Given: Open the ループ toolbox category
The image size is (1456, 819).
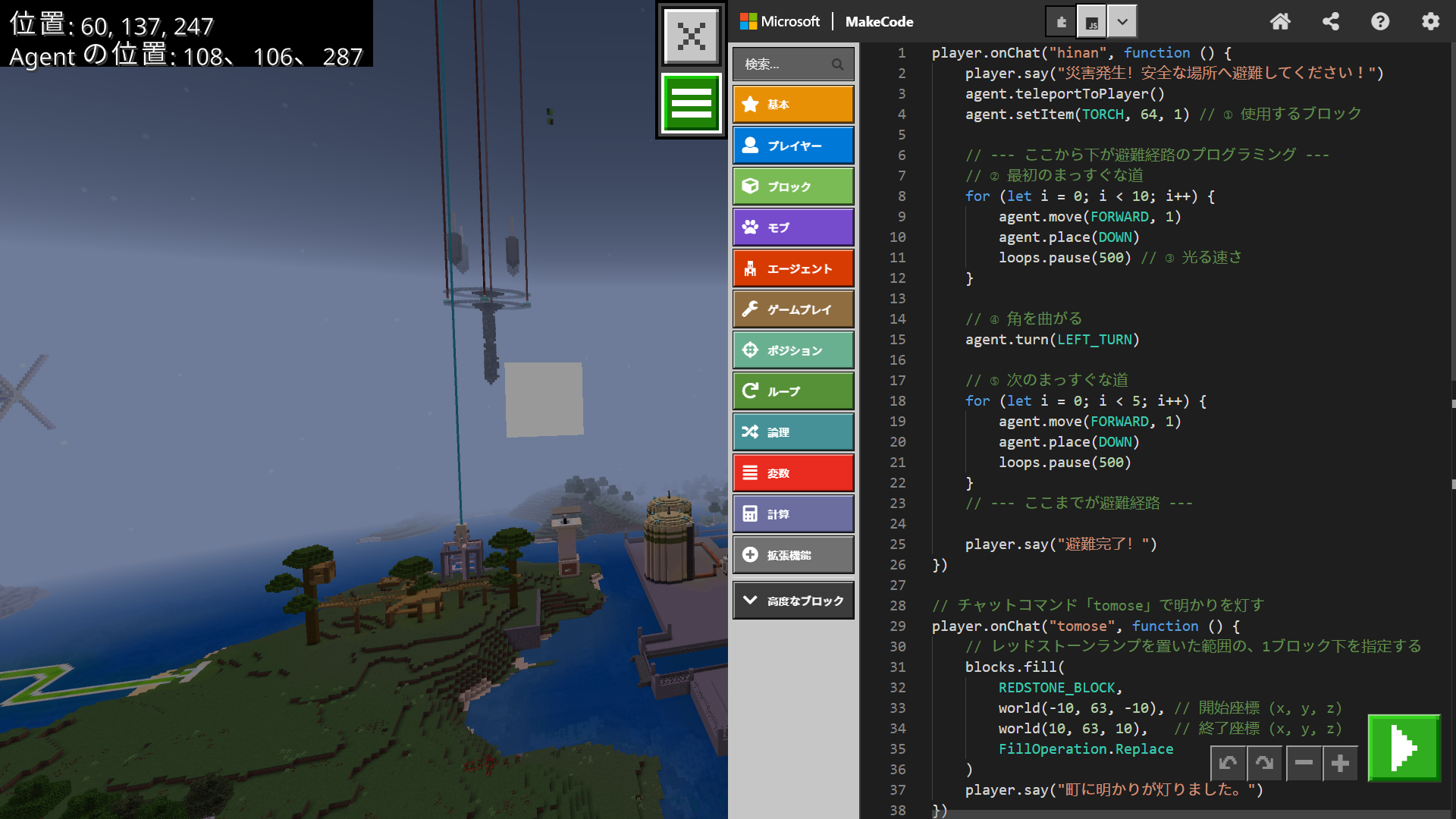Looking at the screenshot, I should point(793,391).
